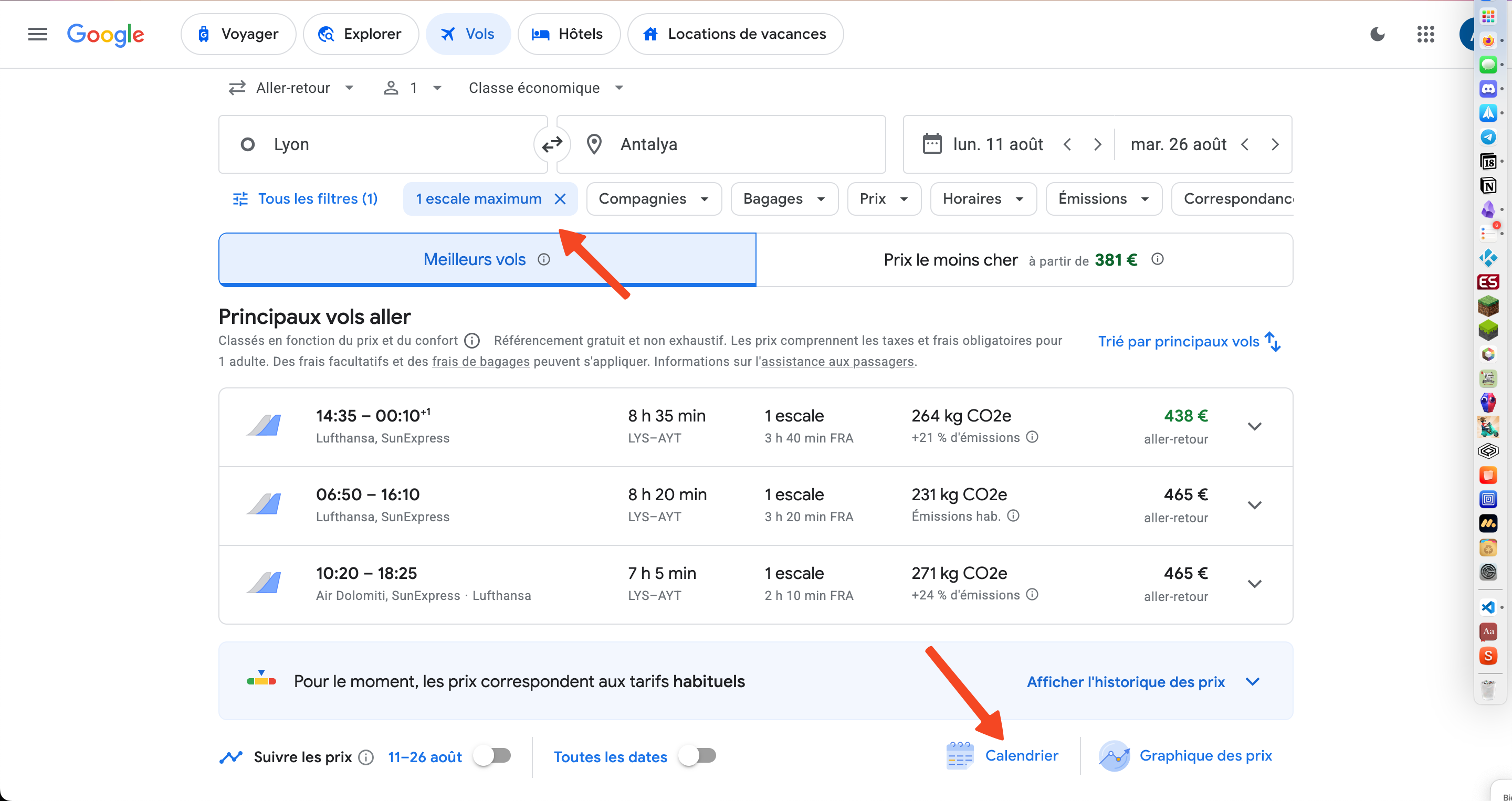
Task: Open Graphique des prix chart
Action: 1185,756
